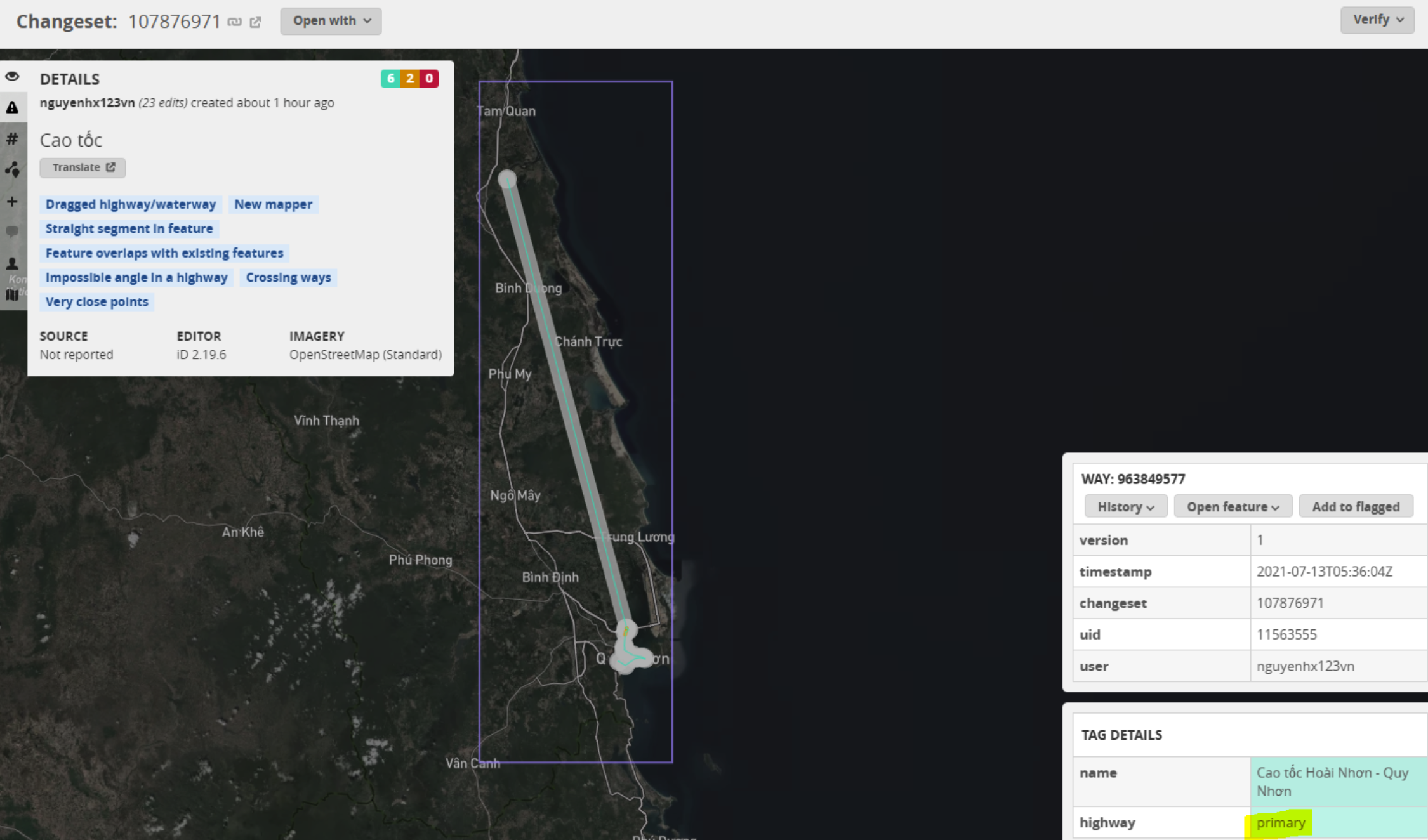
Task: Expand the Open feature dropdown
Action: [1232, 506]
